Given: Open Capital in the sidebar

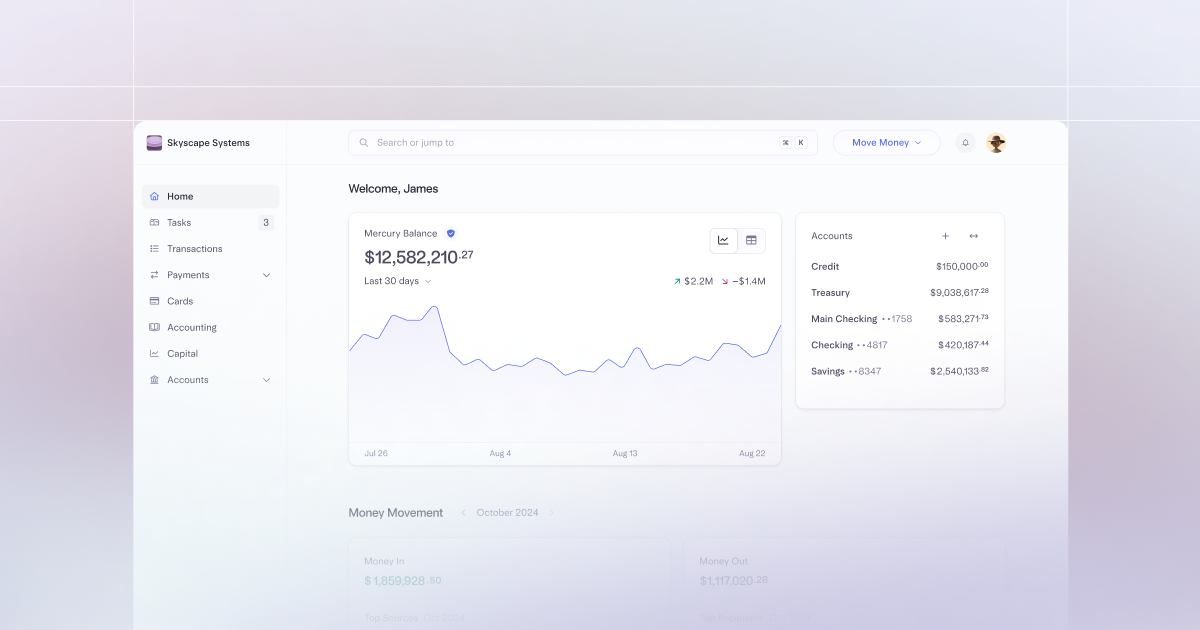Looking at the screenshot, I should (210, 353).
